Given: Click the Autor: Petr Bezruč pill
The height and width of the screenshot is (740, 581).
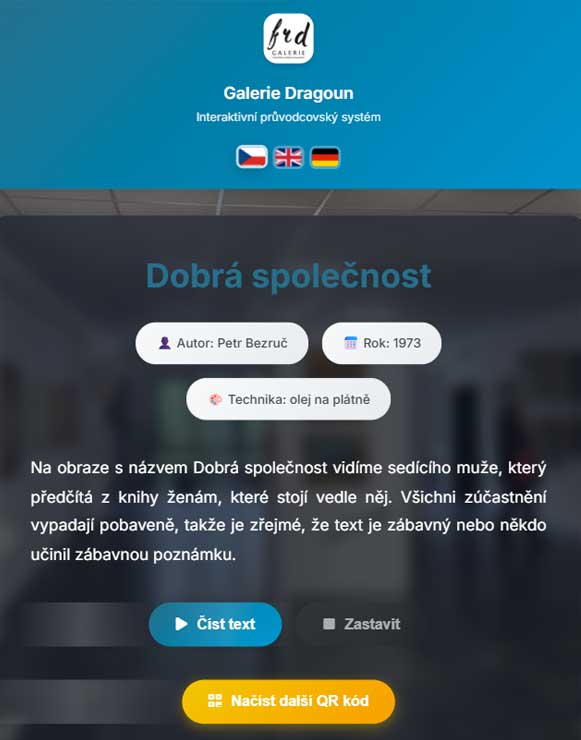Looking at the screenshot, I should click(x=222, y=343).
